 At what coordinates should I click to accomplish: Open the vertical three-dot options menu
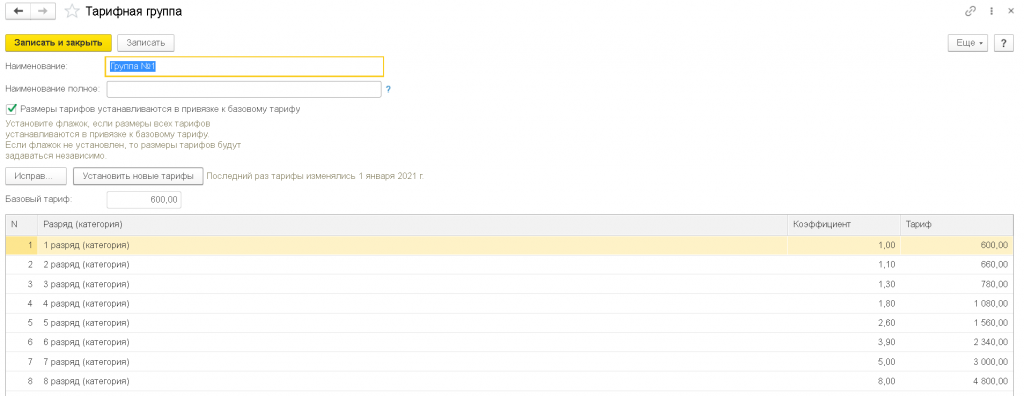(x=992, y=11)
